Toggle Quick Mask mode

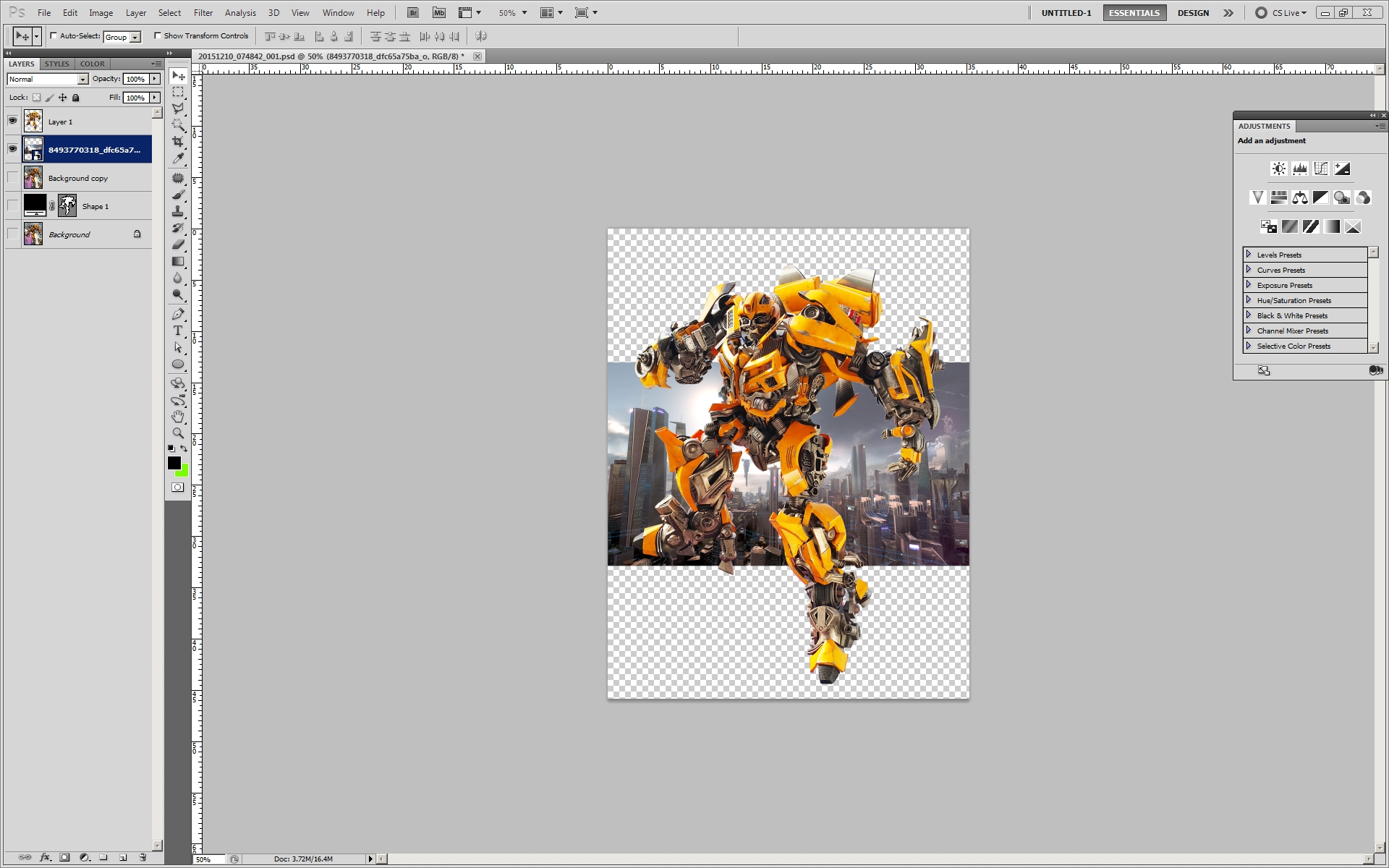178,488
